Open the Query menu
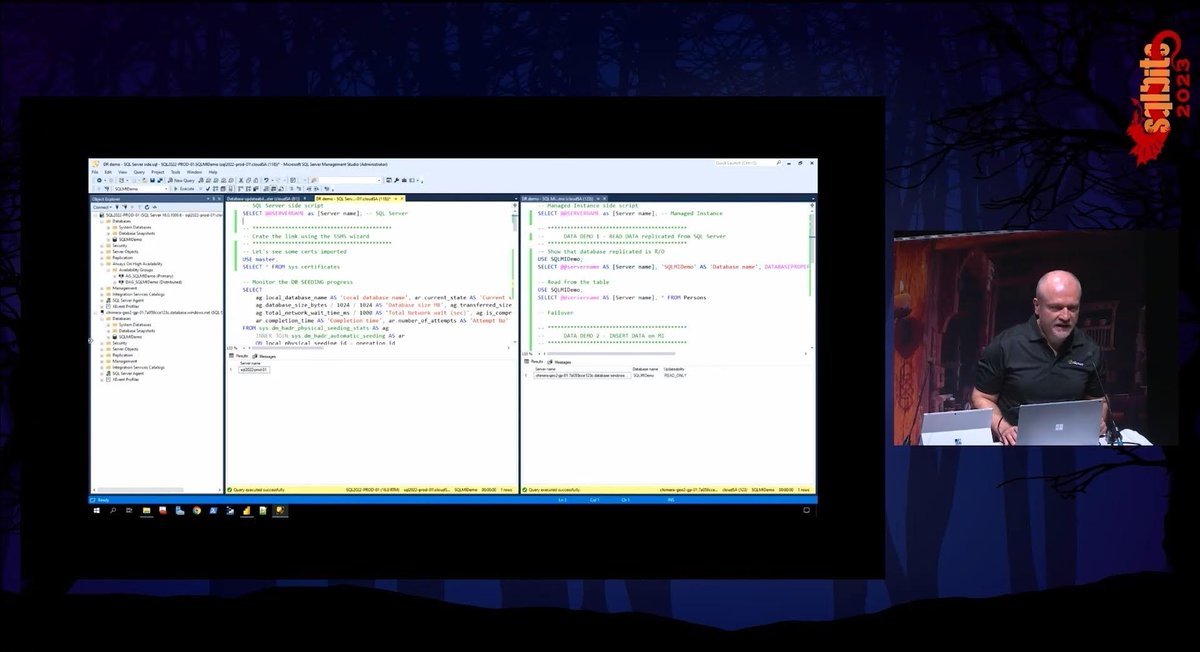The width and height of the screenshot is (1200, 652). [x=139, y=172]
